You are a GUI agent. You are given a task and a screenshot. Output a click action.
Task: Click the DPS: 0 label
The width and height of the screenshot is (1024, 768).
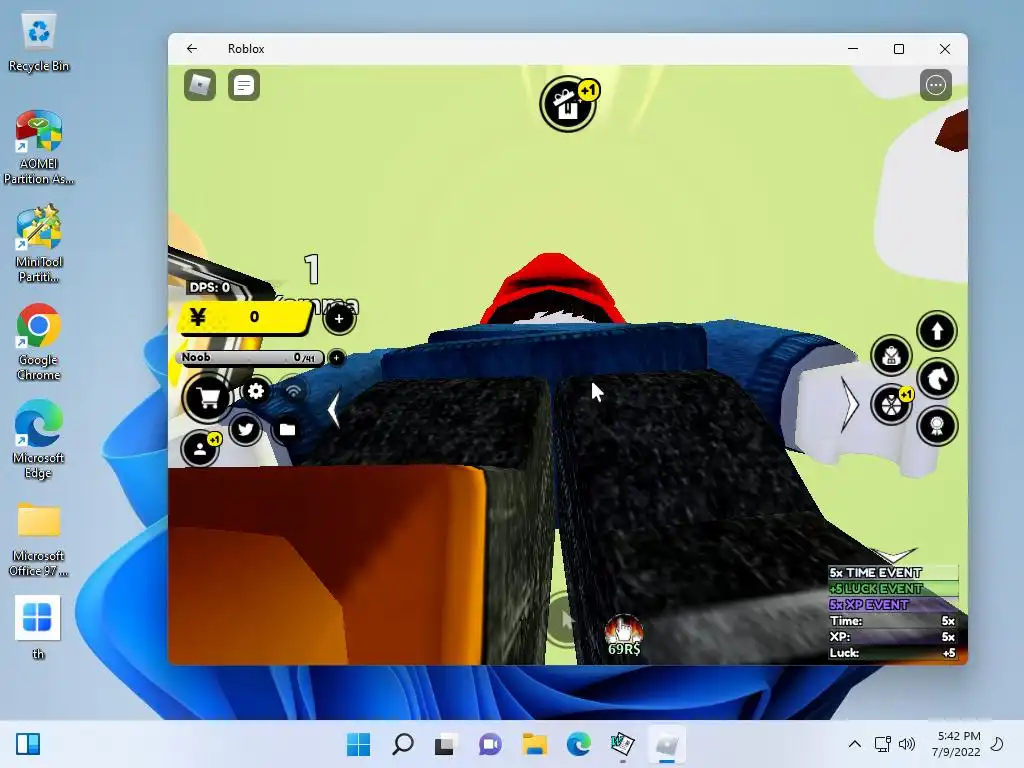[210, 287]
